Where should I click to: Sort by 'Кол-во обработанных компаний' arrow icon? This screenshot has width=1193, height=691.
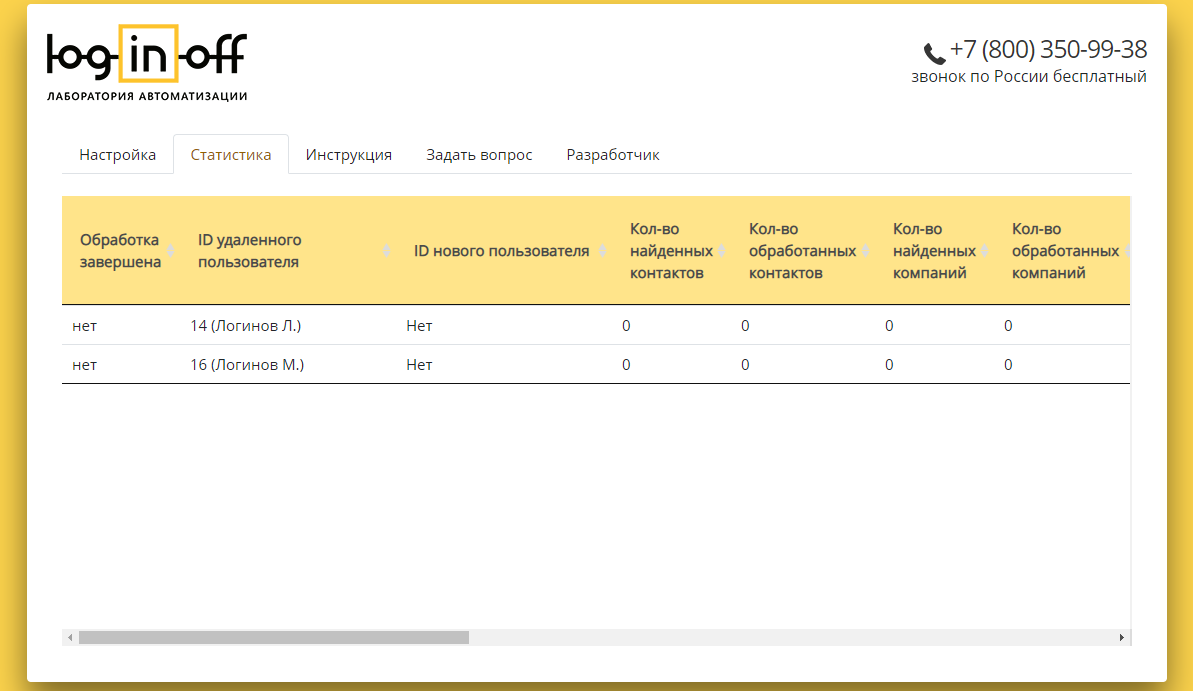[x=1127, y=250]
